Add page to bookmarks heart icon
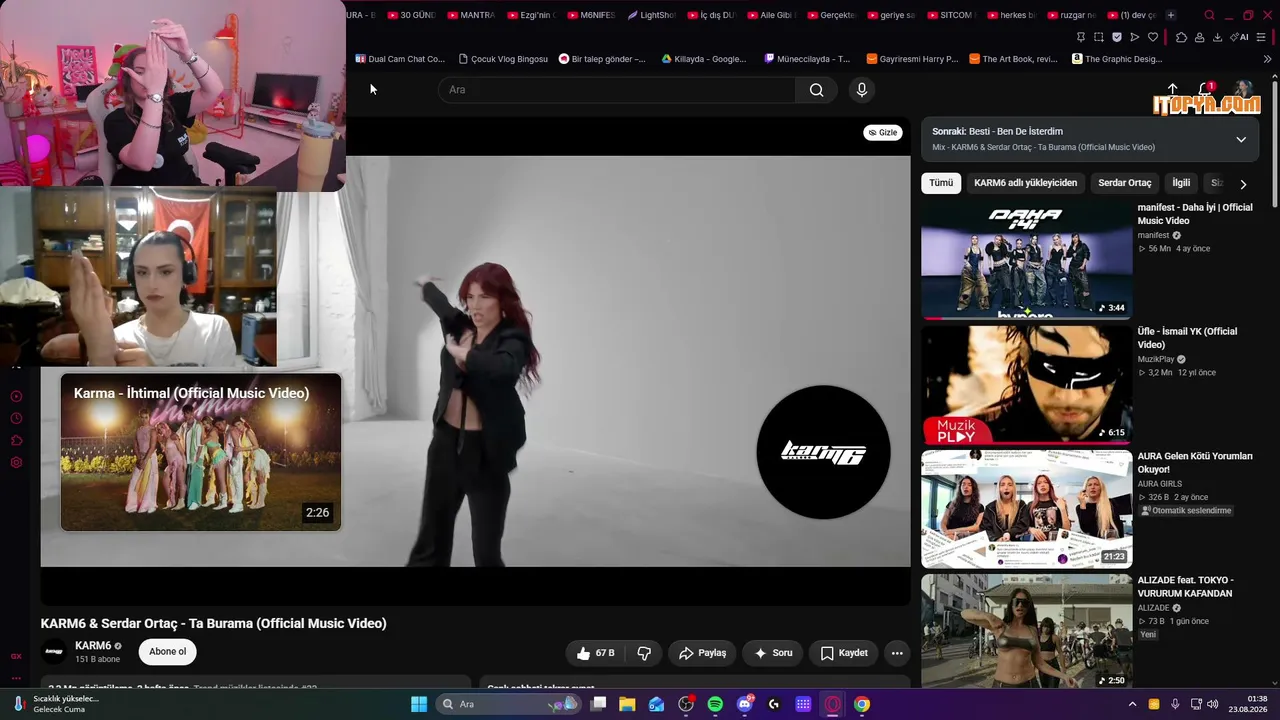This screenshot has width=1280, height=720. pyautogui.click(x=1152, y=37)
